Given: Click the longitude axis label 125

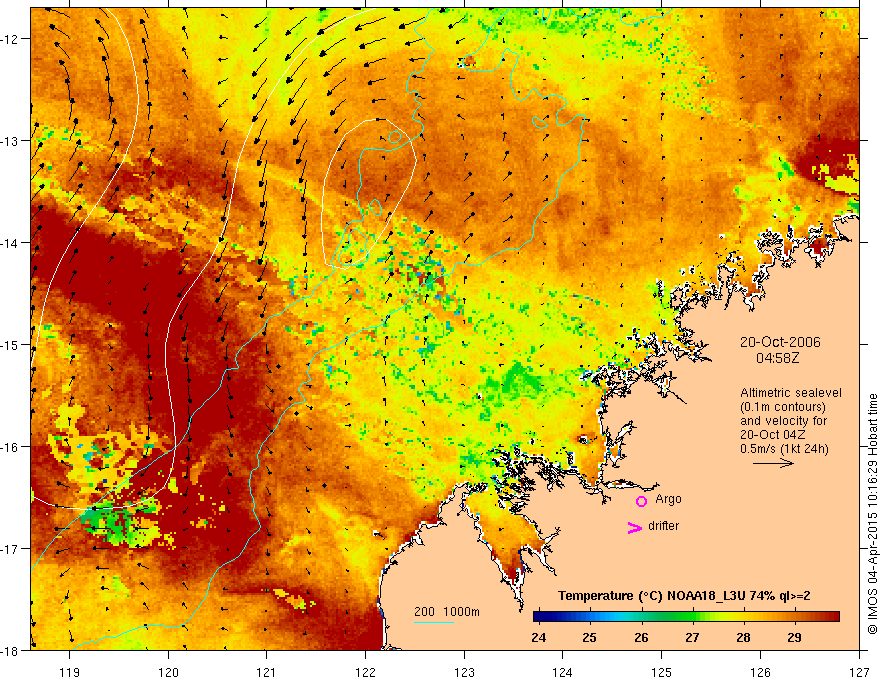Looking at the screenshot, I should coord(662,672).
